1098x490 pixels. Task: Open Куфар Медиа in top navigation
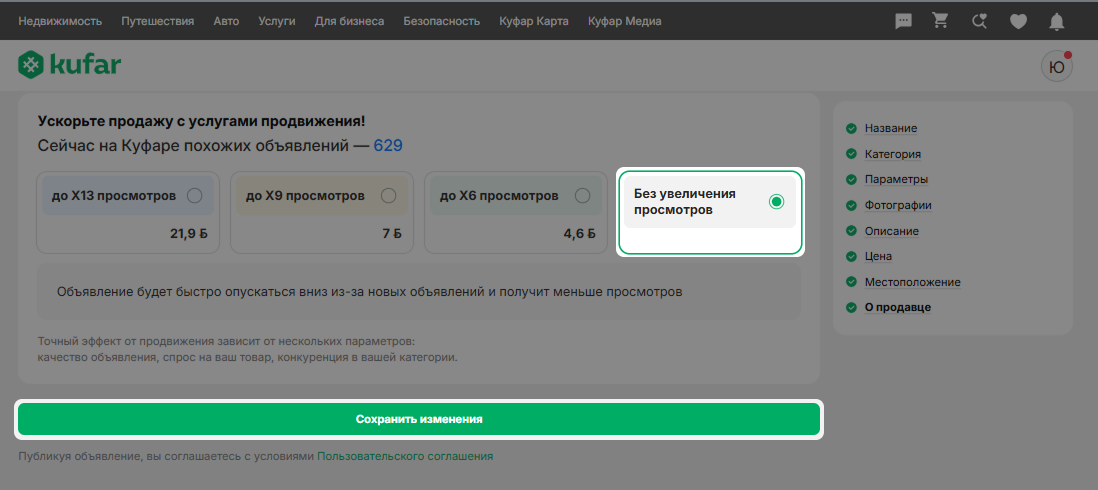tap(625, 21)
